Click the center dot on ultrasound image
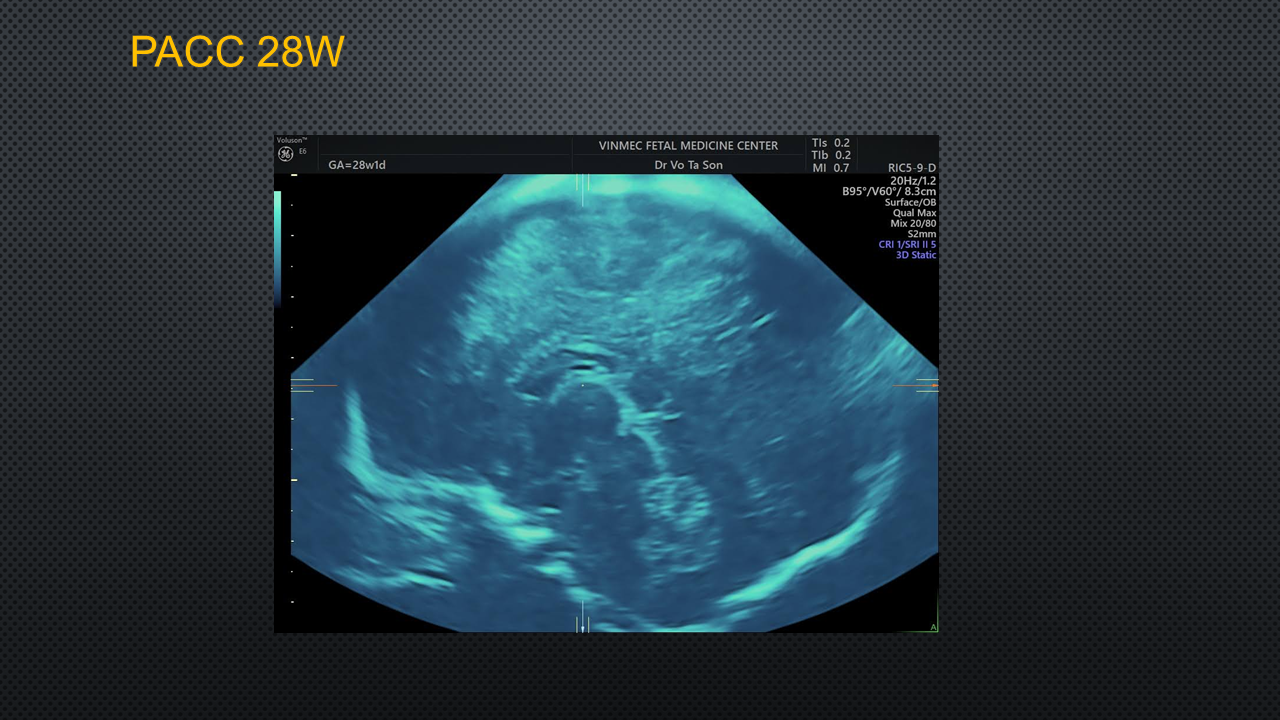The height and width of the screenshot is (720, 1280). 583,385
